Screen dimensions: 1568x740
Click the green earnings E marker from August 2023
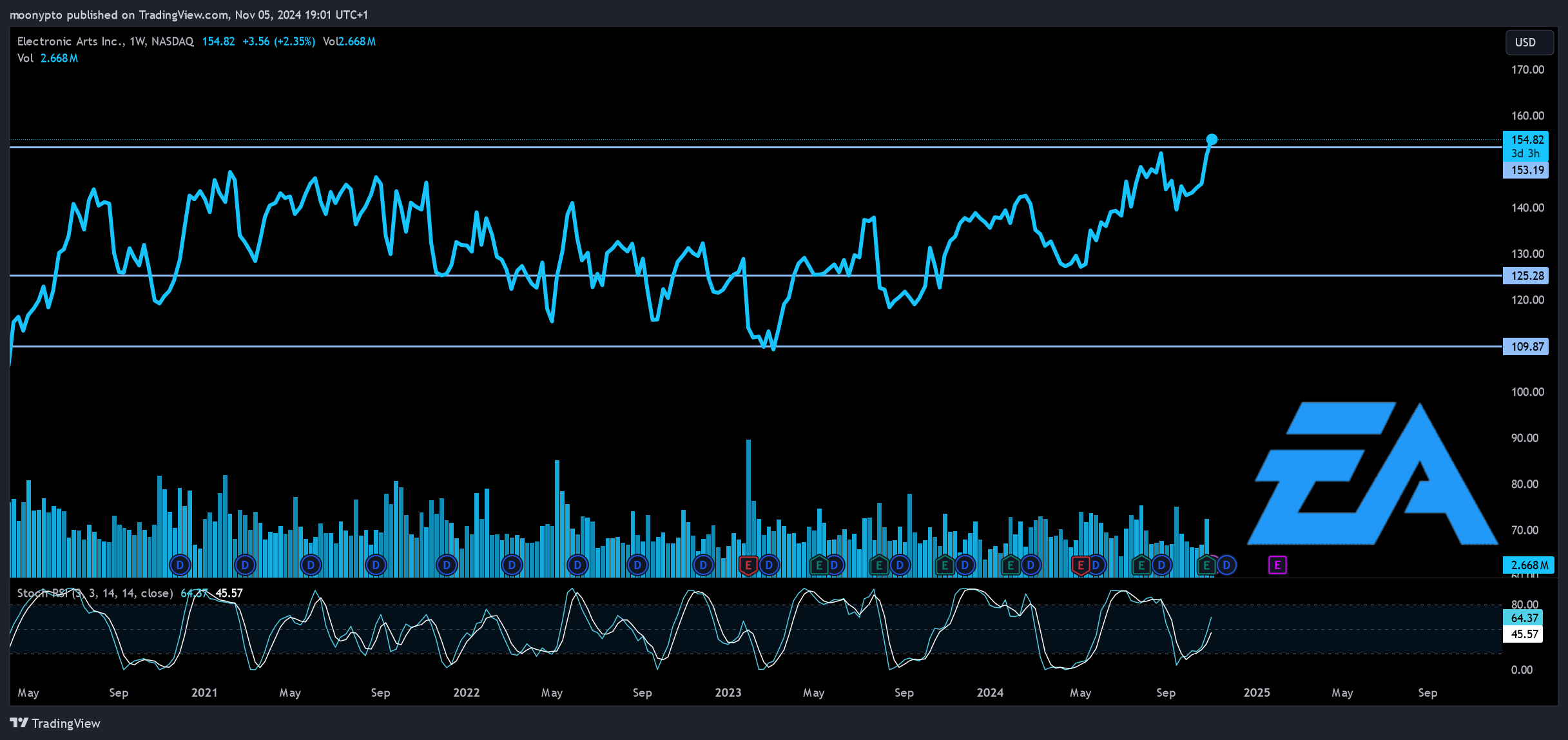click(879, 565)
